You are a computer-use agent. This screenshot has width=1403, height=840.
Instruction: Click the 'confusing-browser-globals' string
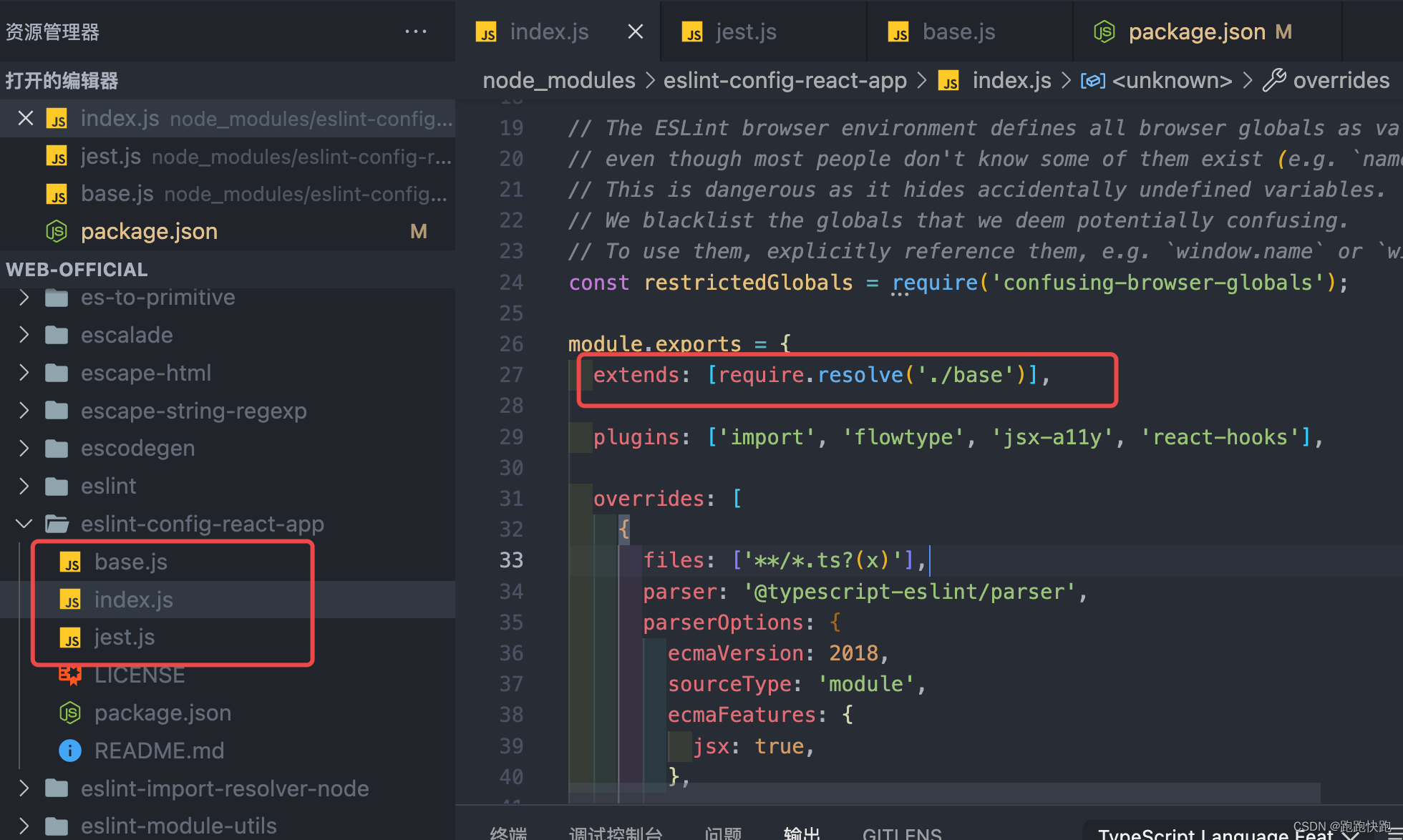pyautogui.click(x=1158, y=283)
